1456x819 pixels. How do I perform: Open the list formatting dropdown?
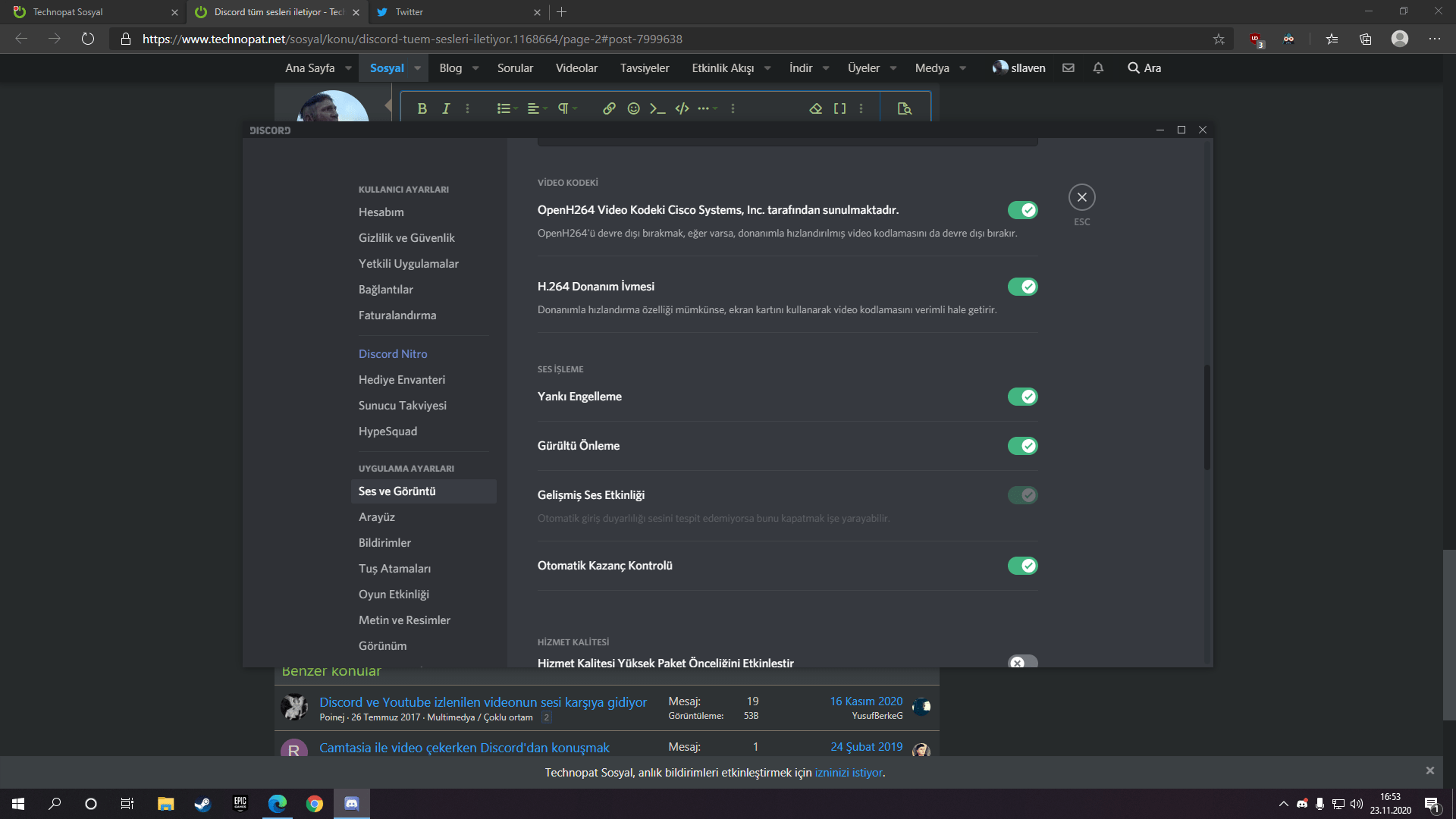click(x=507, y=108)
